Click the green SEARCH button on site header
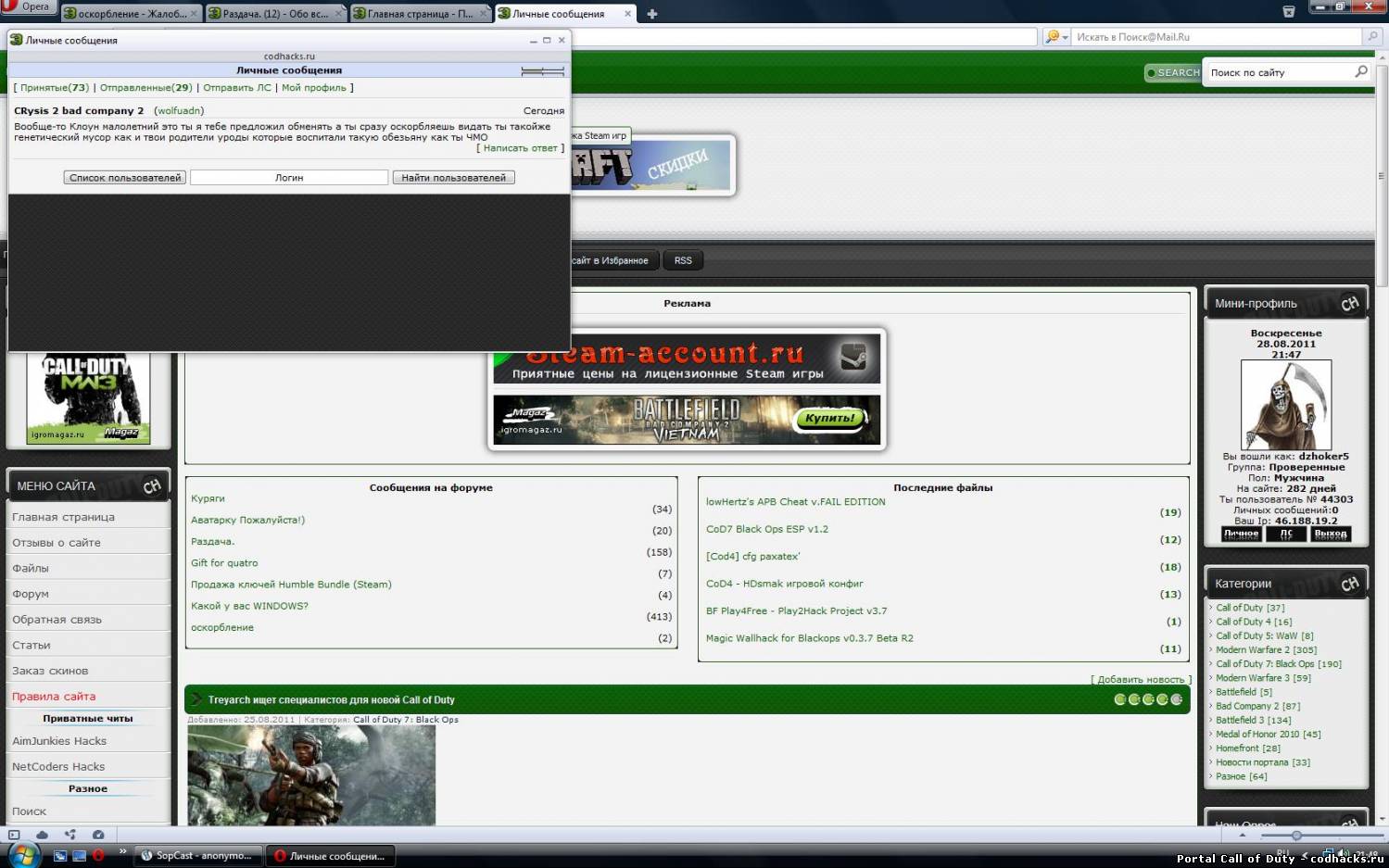The image size is (1389, 868). [x=1173, y=72]
